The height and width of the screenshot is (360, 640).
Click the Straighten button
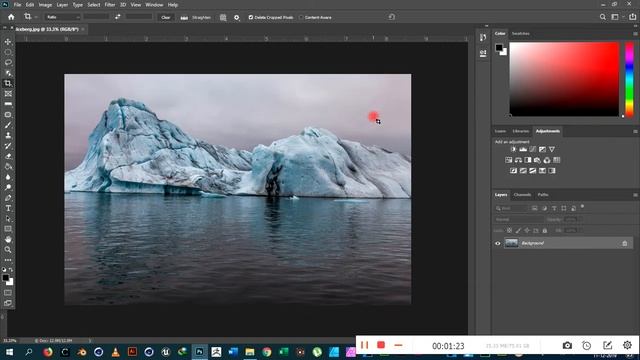(x=196, y=18)
